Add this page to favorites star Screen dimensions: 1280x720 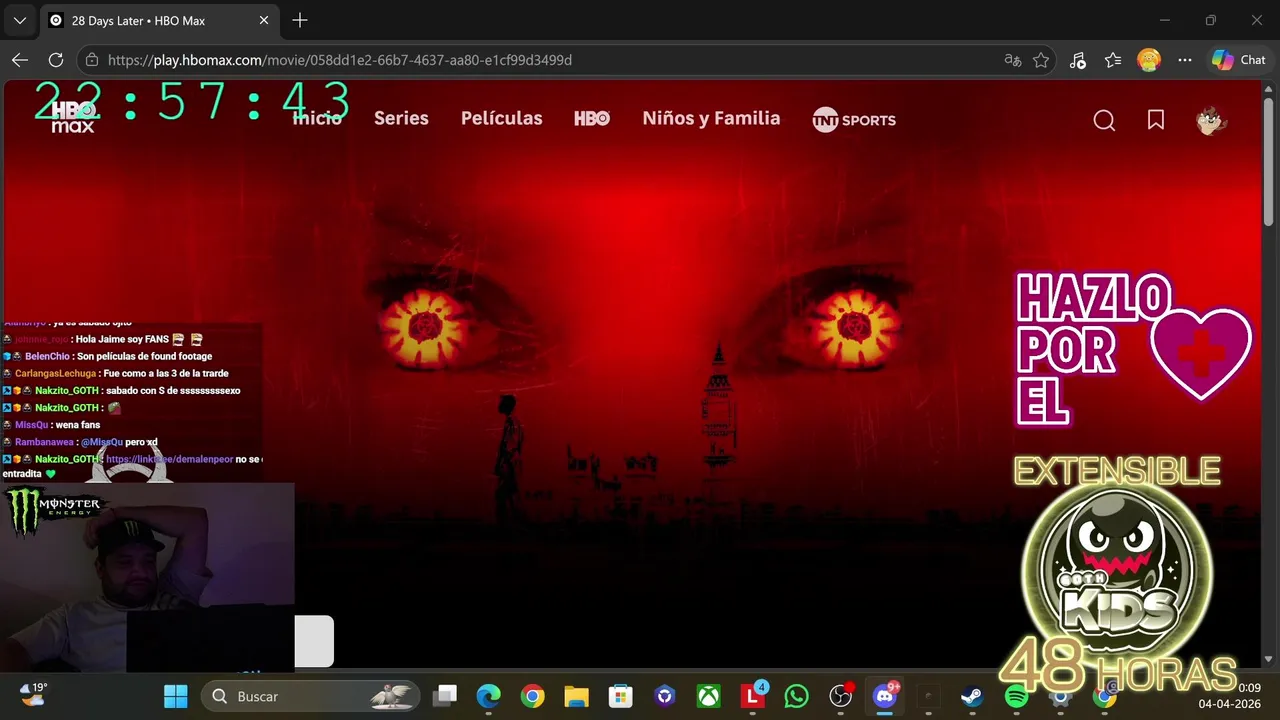point(1041,60)
